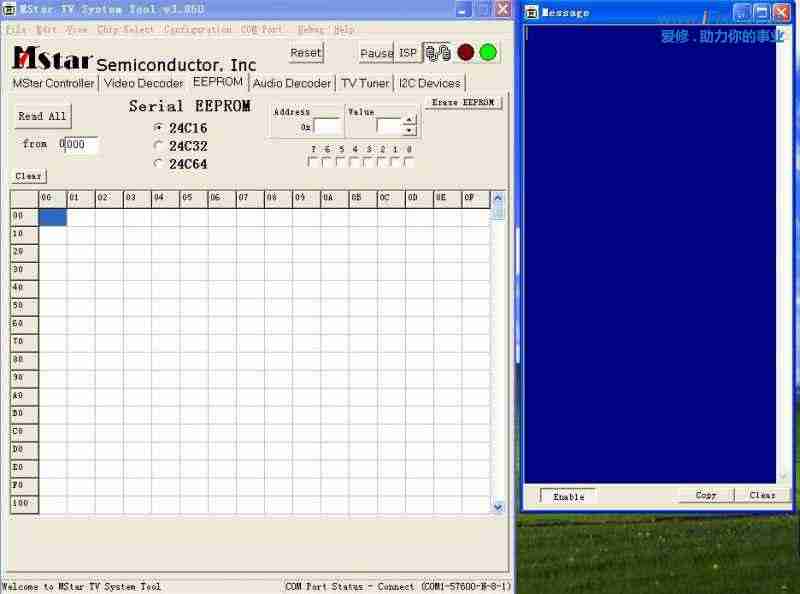The width and height of the screenshot is (800, 594).
Task: Click the connect link icon in toolbar
Action: (438, 52)
